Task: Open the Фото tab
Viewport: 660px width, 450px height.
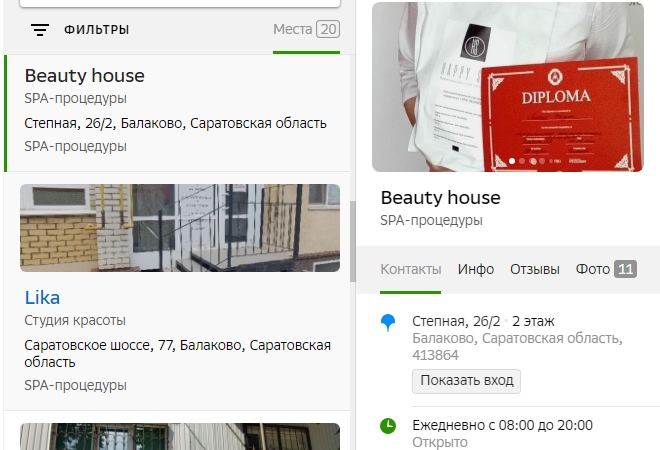Action: click(x=593, y=269)
